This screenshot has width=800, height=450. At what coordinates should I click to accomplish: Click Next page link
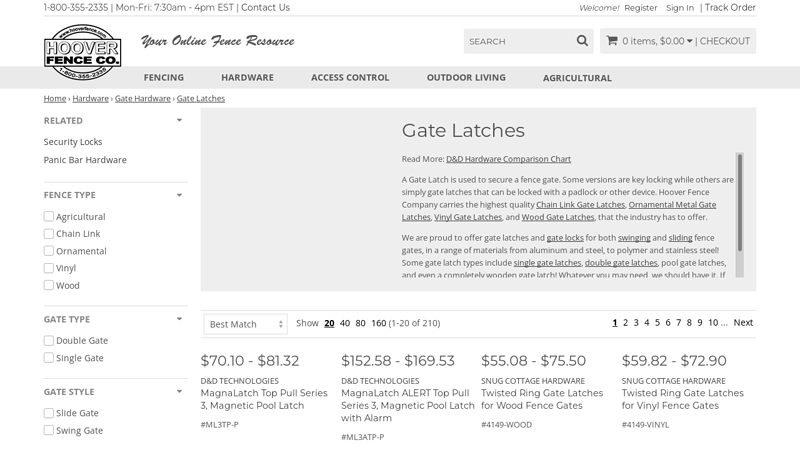[x=743, y=322]
